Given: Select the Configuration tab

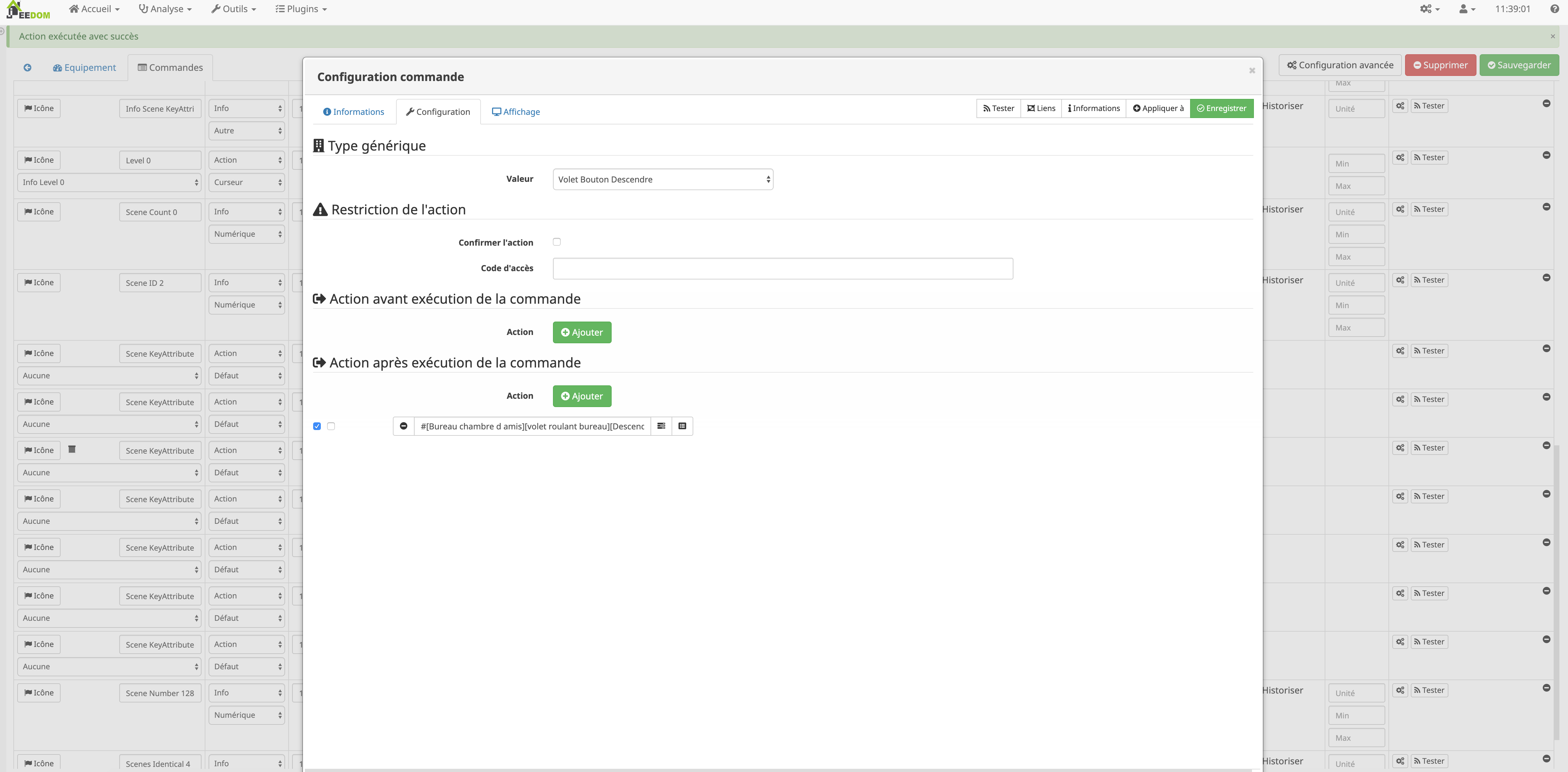Looking at the screenshot, I should click(x=438, y=111).
